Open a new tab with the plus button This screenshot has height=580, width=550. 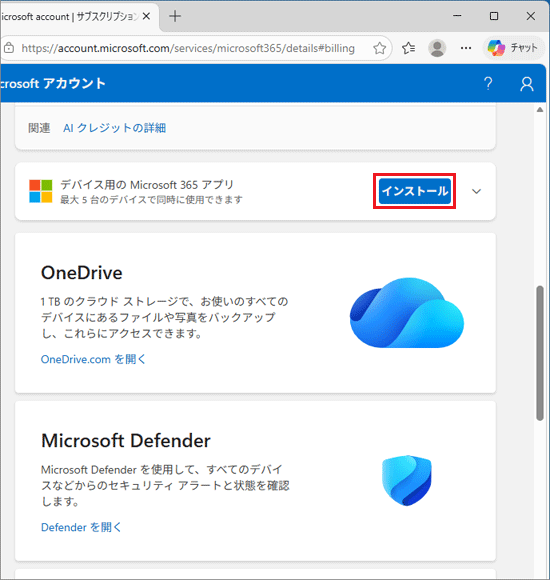175,16
